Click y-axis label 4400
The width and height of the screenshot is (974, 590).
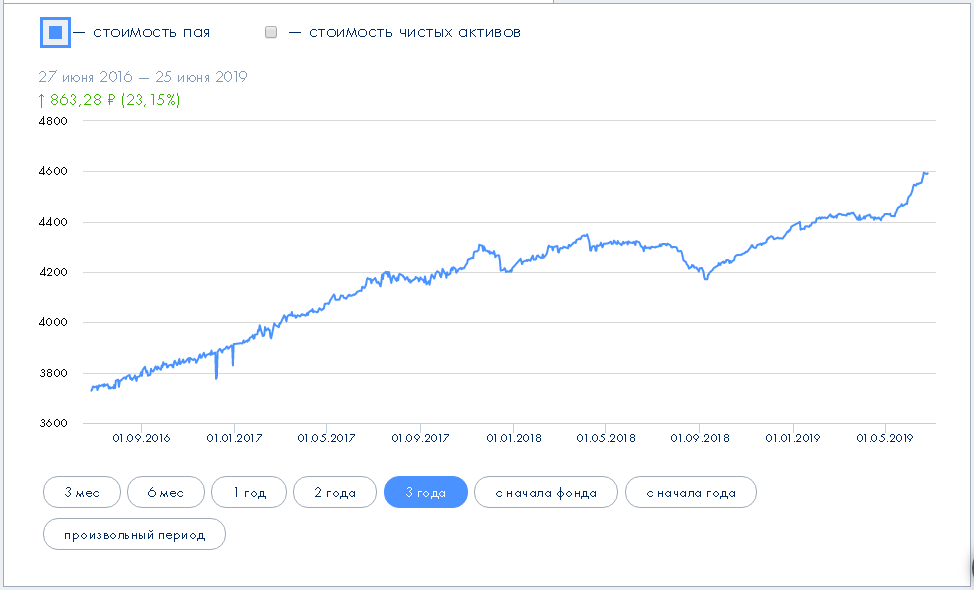(53, 222)
